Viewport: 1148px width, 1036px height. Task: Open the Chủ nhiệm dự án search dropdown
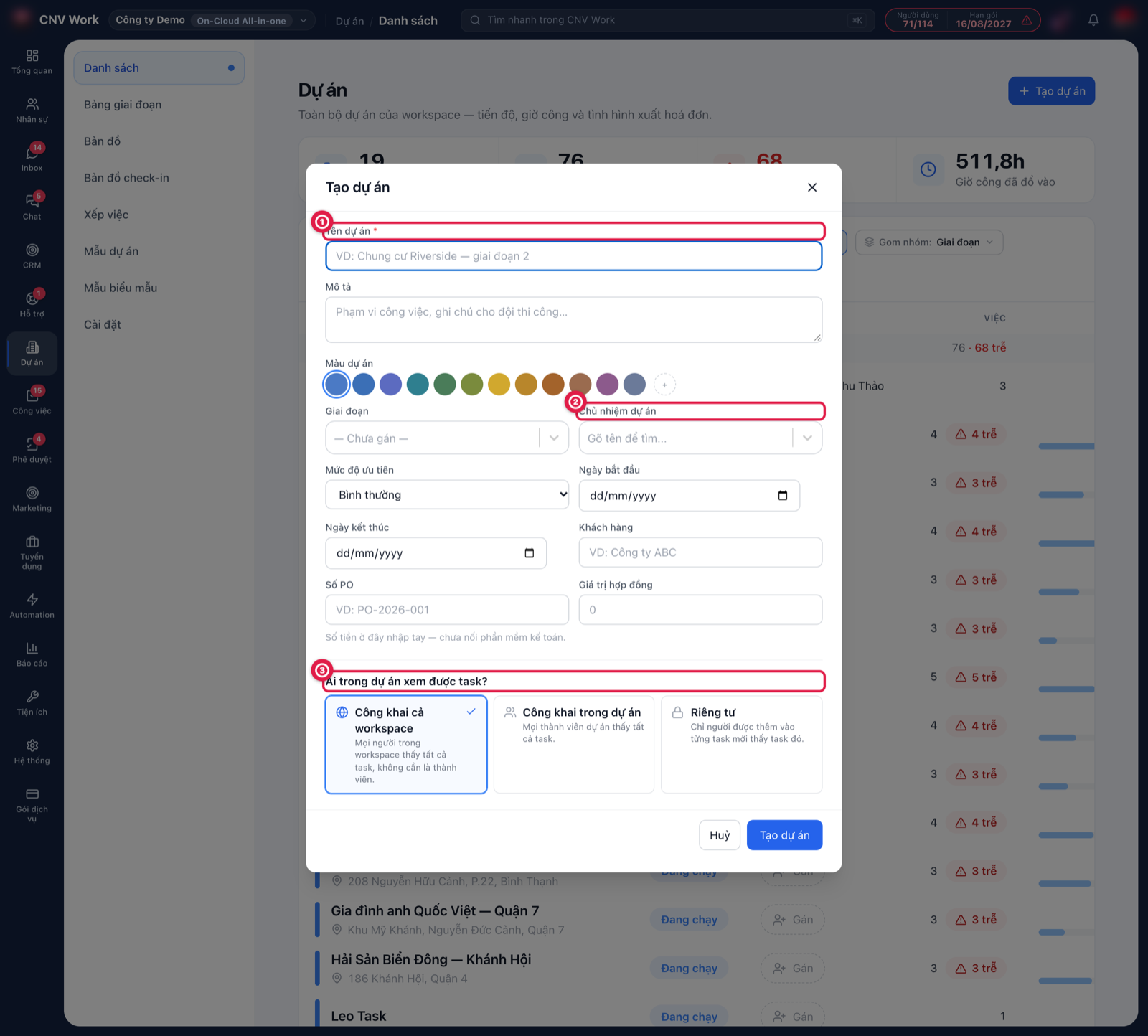coord(700,438)
